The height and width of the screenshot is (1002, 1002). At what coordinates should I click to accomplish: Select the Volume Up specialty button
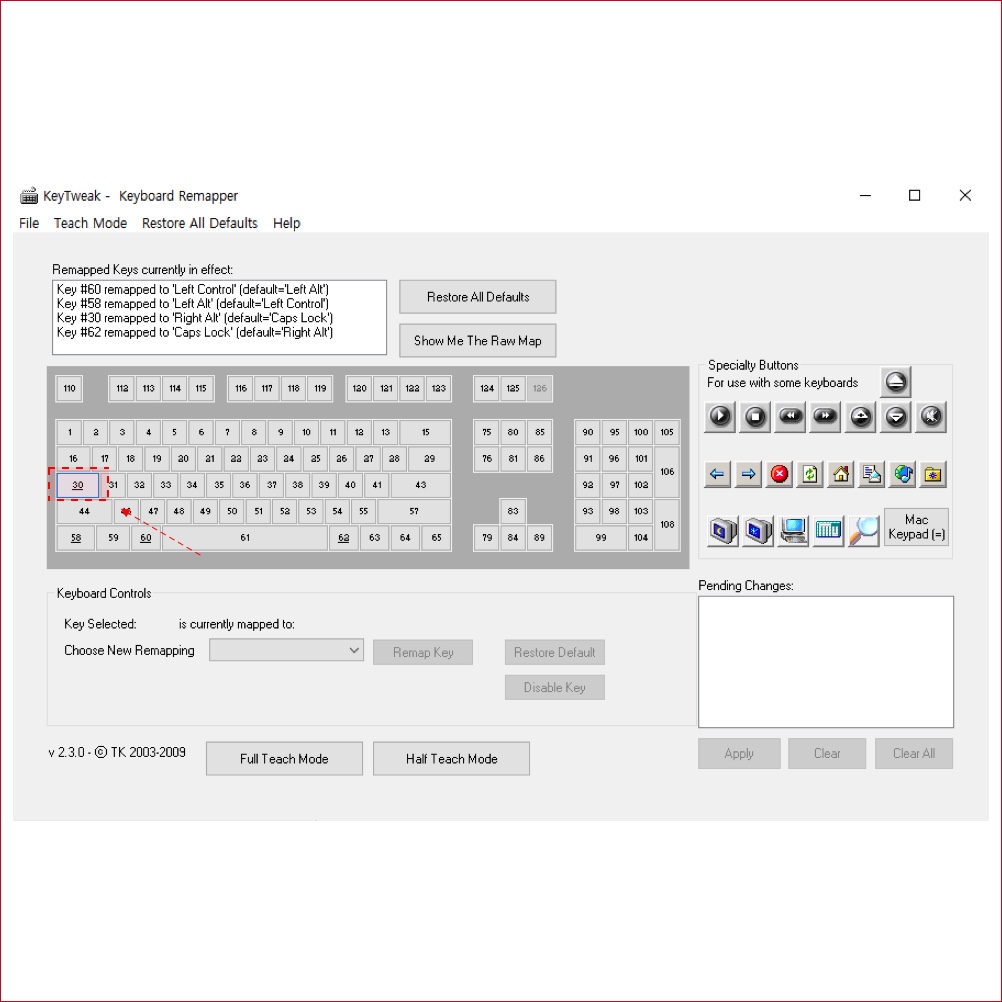(861, 417)
